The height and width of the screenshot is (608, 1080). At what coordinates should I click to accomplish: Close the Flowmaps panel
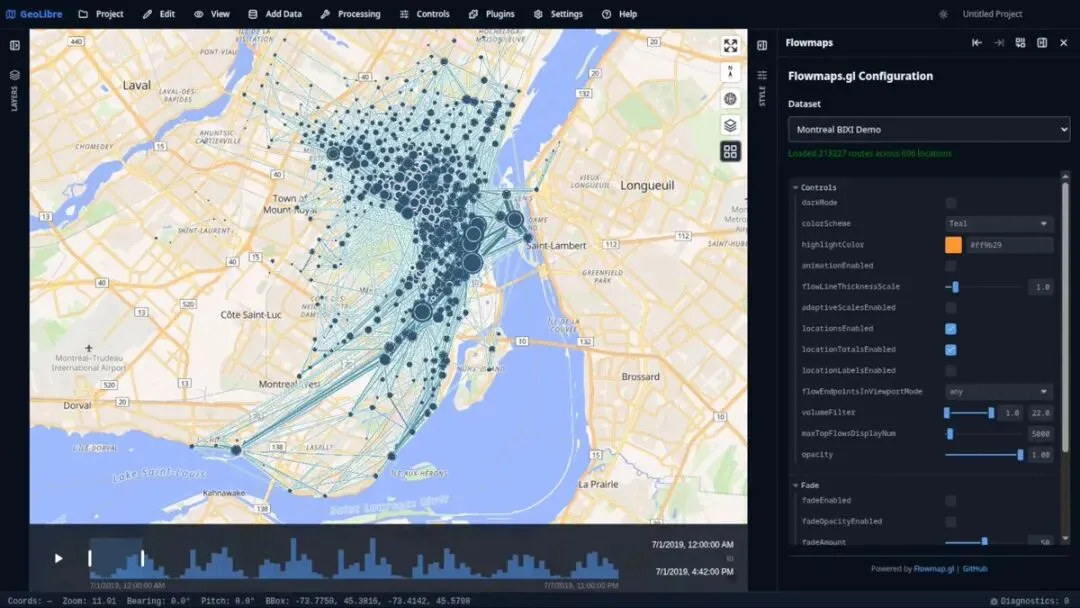1063,43
